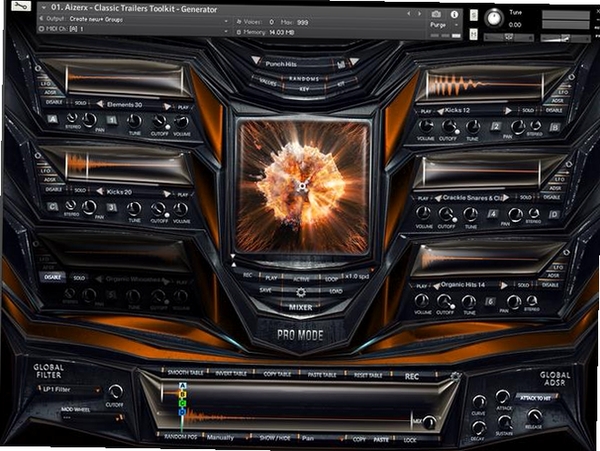Image resolution: width=600 pixels, height=451 pixels.
Task: Toggle DISABLE on the Organic Whooshes layer
Action: click(52, 277)
